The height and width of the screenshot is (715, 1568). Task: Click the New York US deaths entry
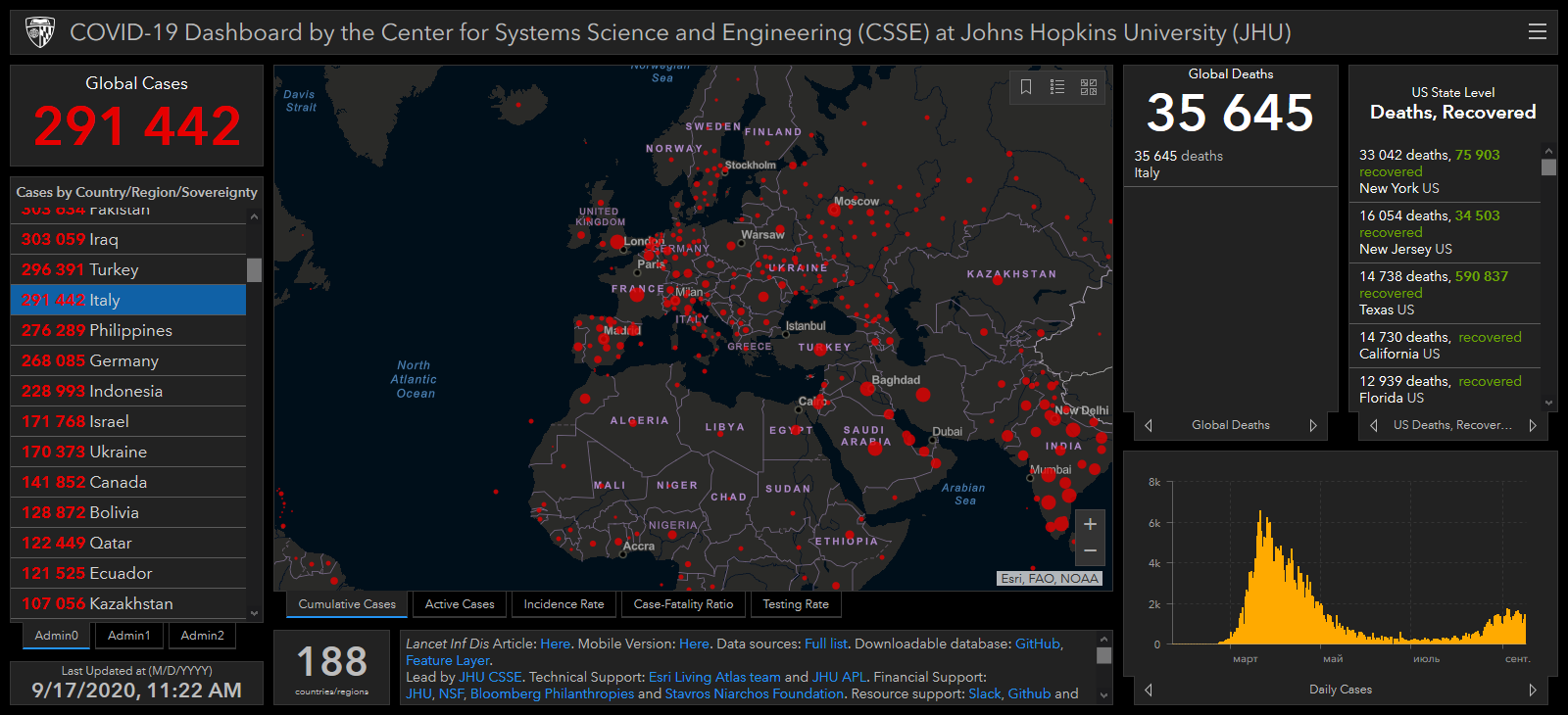[1445, 171]
